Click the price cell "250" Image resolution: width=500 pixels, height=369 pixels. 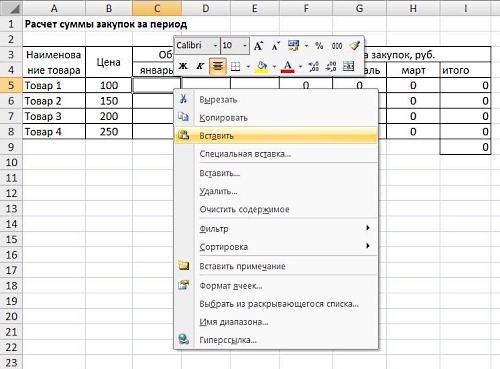(109, 131)
